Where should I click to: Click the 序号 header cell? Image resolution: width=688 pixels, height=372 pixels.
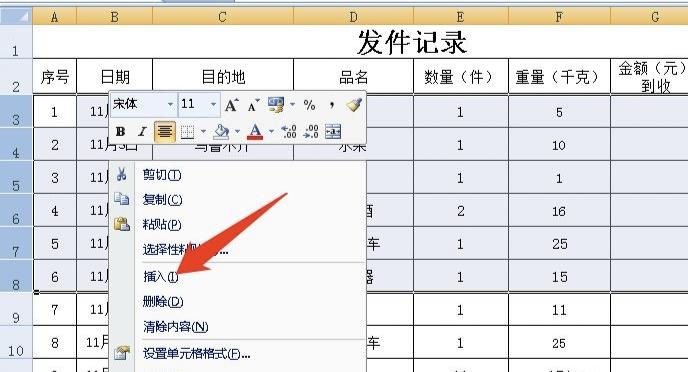tap(54, 76)
